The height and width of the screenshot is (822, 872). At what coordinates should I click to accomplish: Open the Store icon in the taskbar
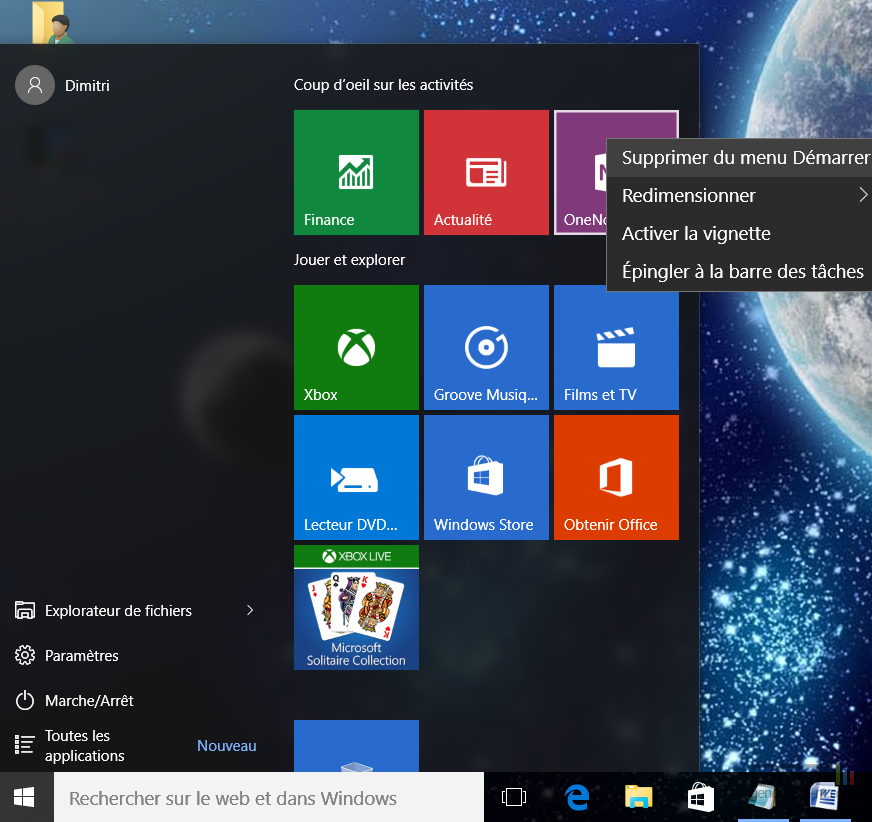701,797
